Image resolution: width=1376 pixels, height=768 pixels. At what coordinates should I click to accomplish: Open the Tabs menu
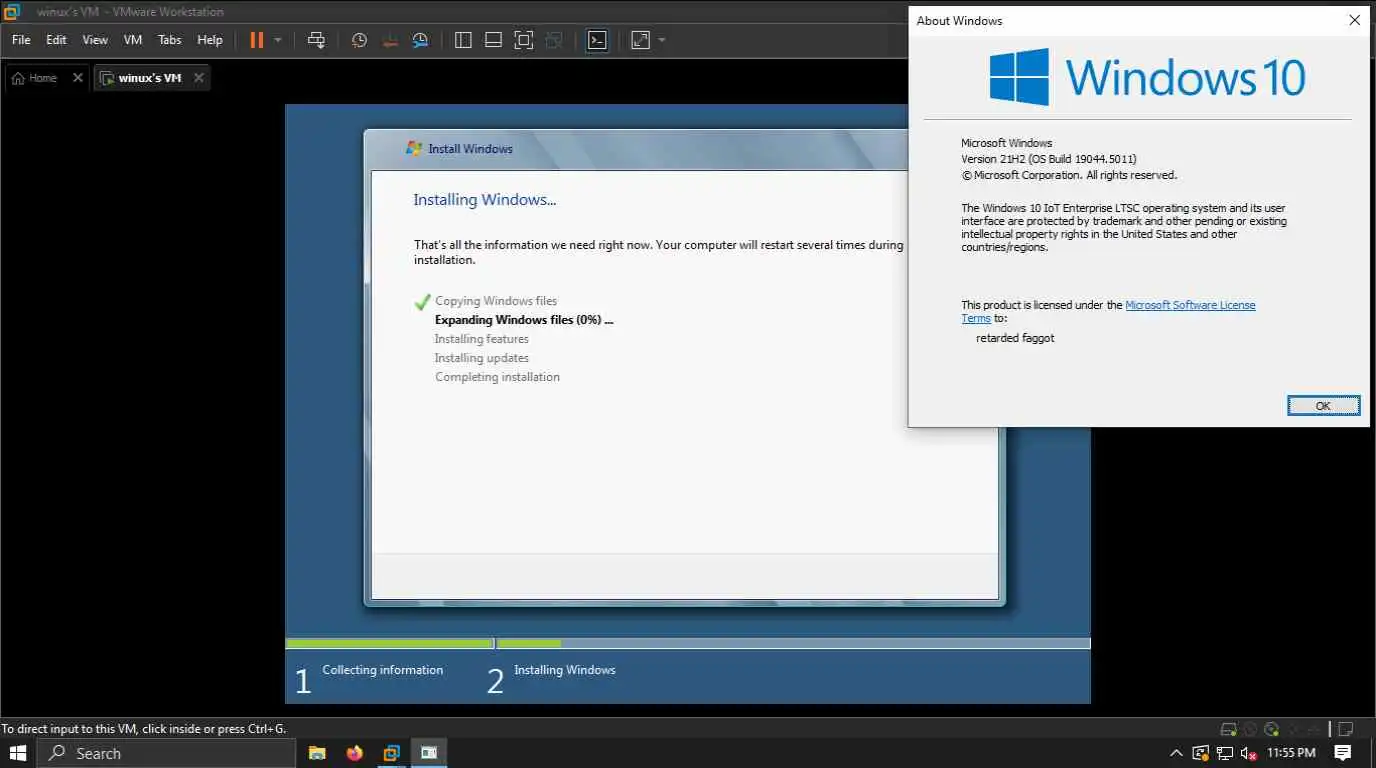click(170, 40)
